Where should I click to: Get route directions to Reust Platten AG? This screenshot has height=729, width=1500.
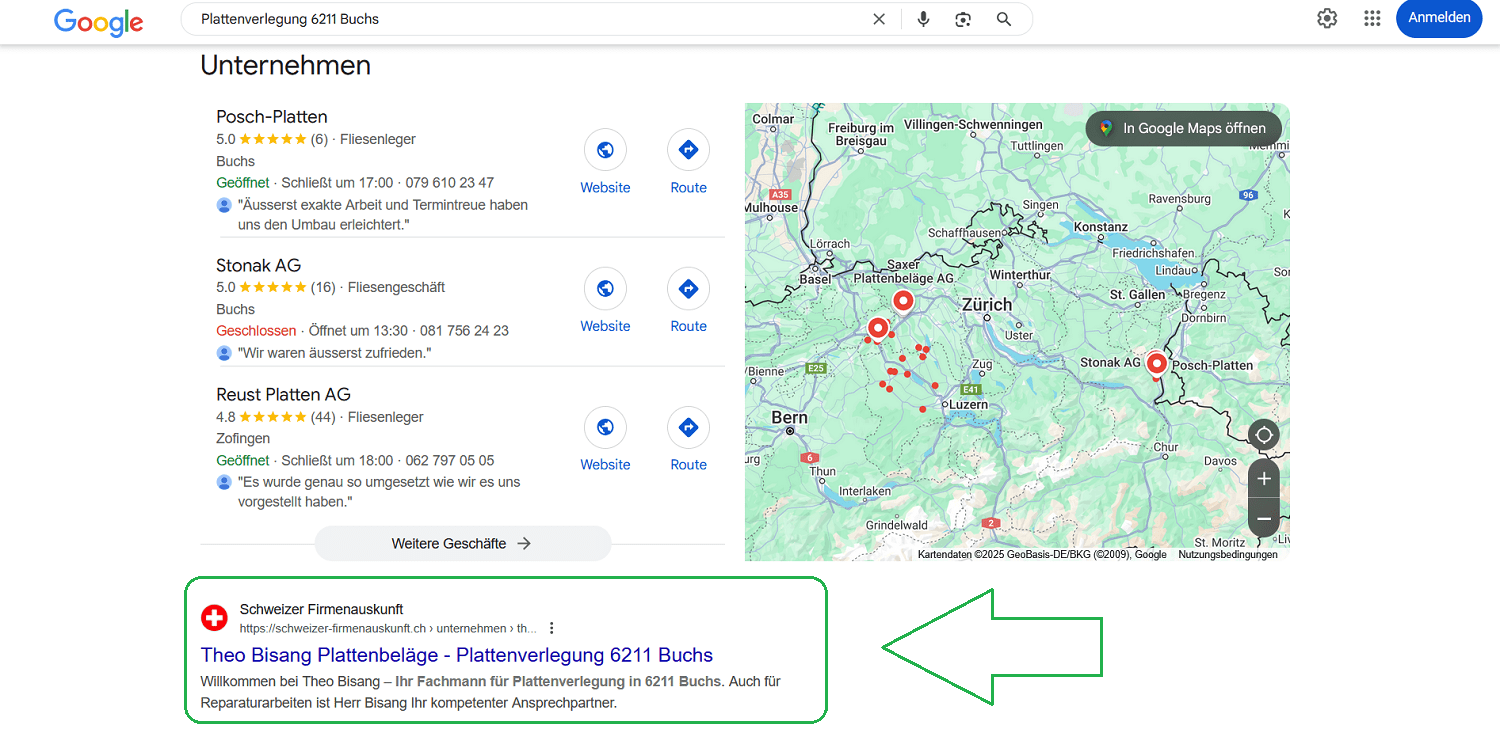(688, 427)
